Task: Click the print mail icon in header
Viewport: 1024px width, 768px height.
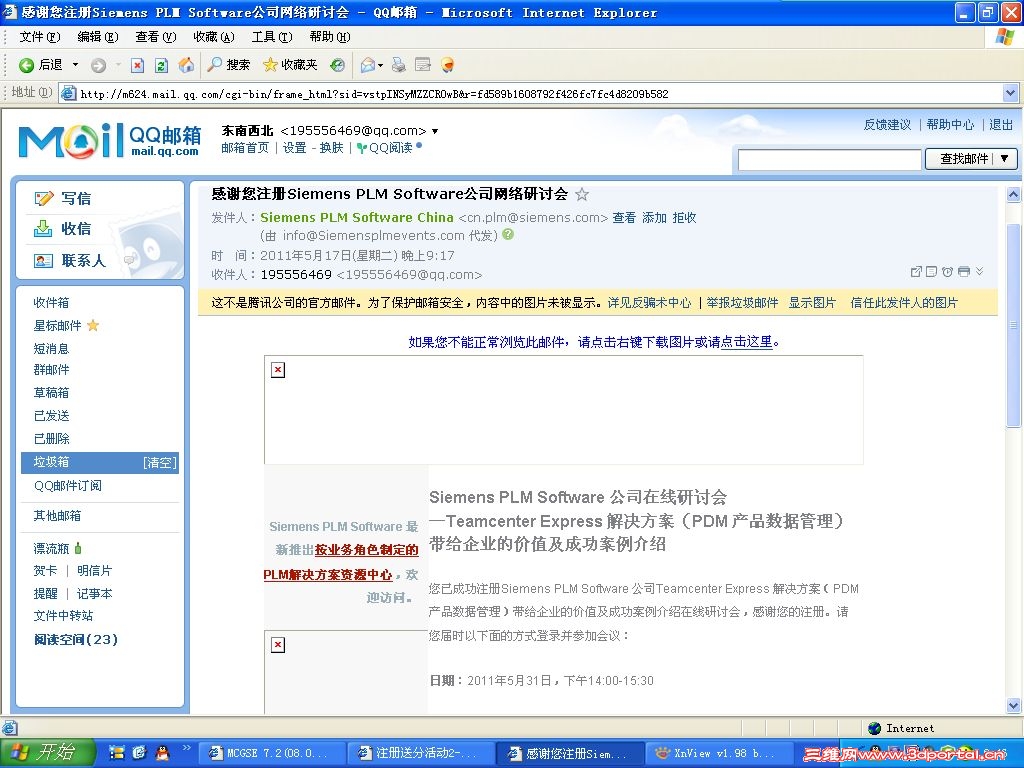Action: point(964,272)
